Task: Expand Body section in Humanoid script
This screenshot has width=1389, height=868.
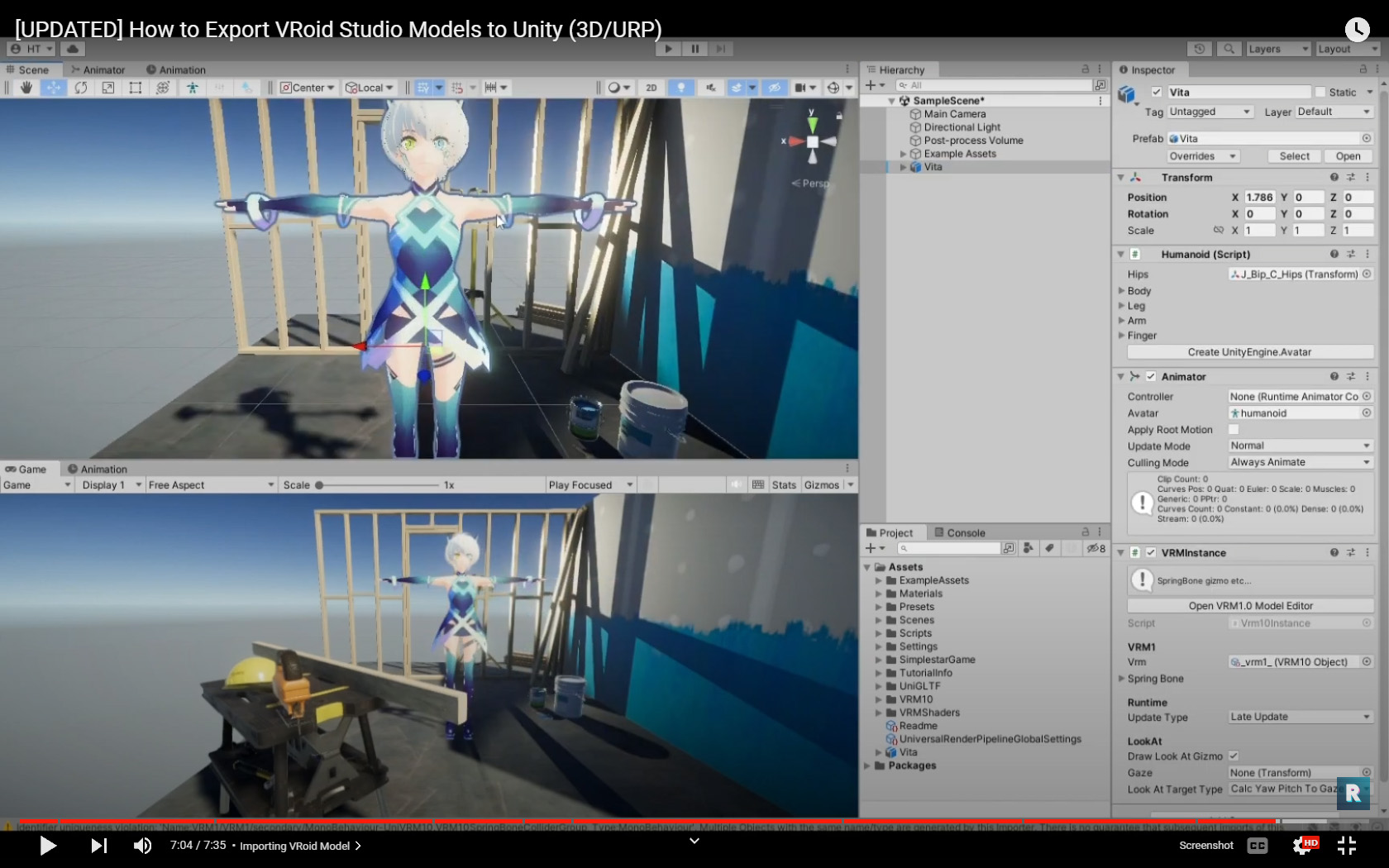Action: pos(1122,291)
